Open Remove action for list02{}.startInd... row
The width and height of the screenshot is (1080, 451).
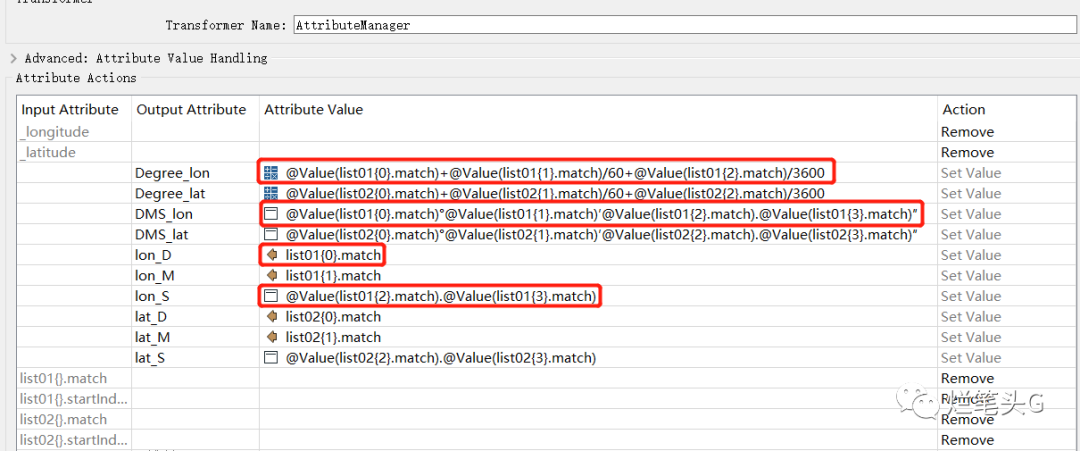[x=967, y=440]
